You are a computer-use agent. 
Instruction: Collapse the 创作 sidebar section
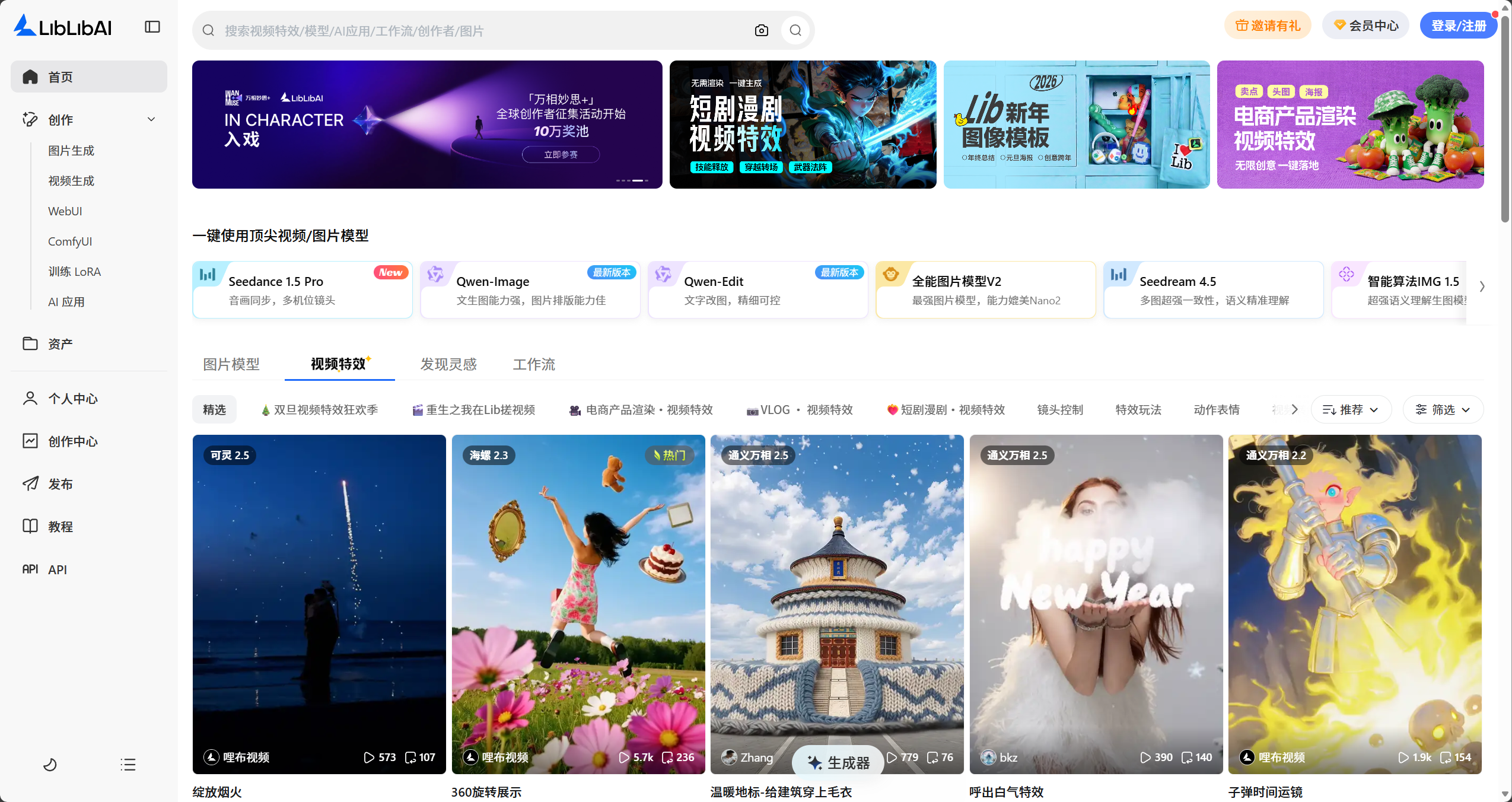(151, 119)
